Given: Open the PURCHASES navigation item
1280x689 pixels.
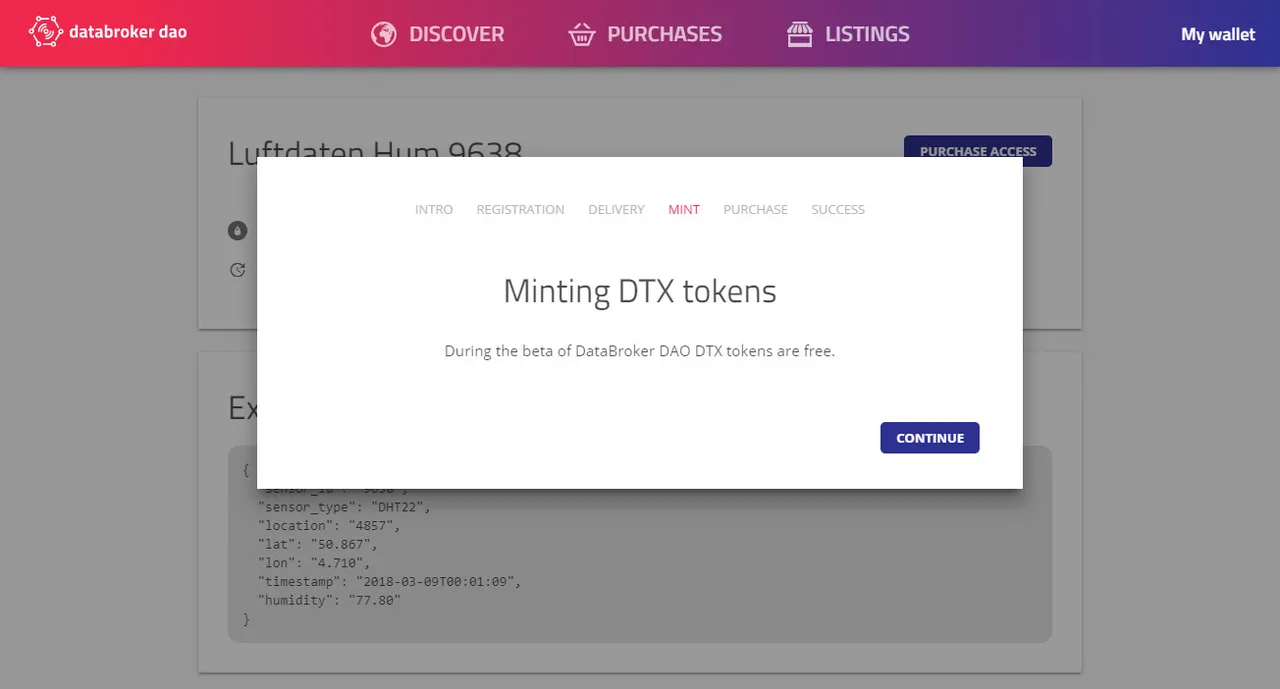Looking at the screenshot, I should [645, 34].
